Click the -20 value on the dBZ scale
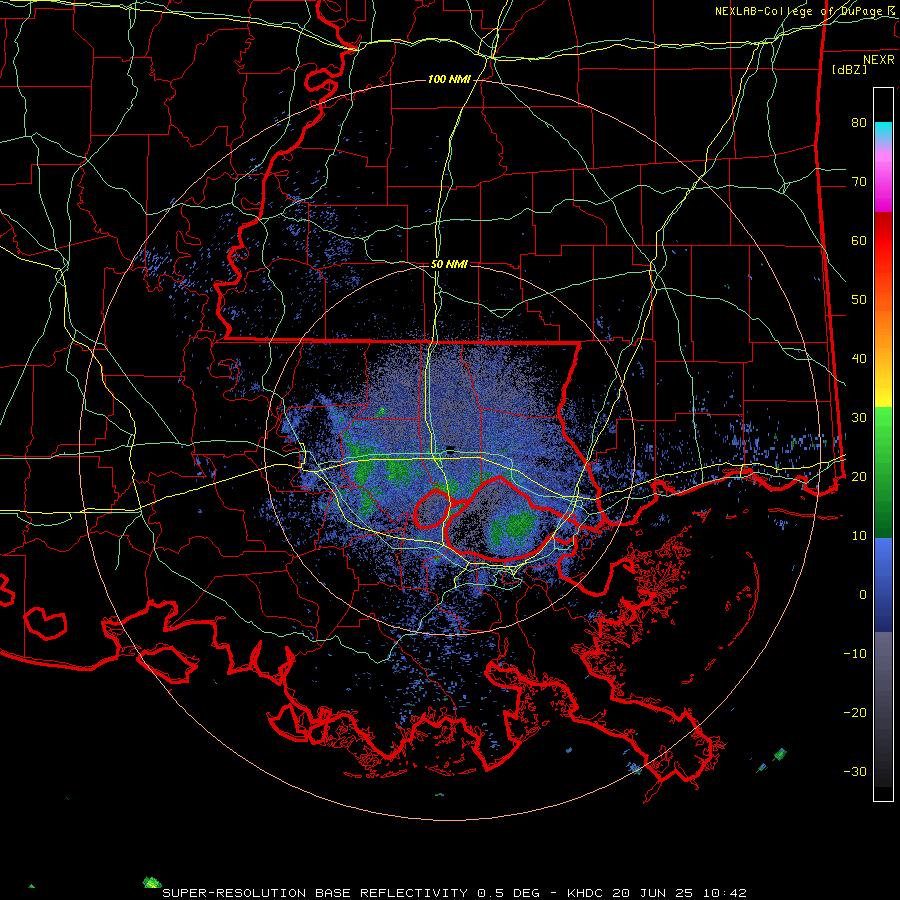 point(855,712)
